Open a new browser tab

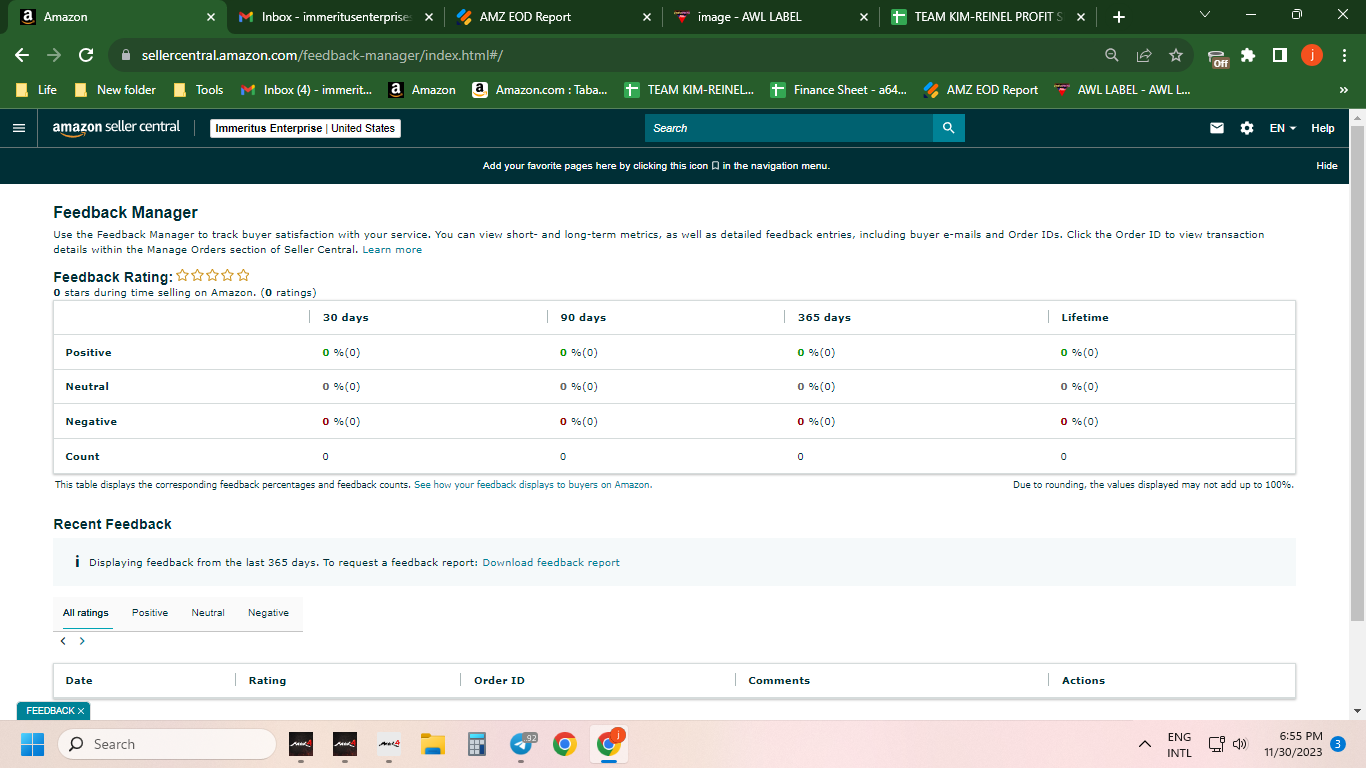1119,17
